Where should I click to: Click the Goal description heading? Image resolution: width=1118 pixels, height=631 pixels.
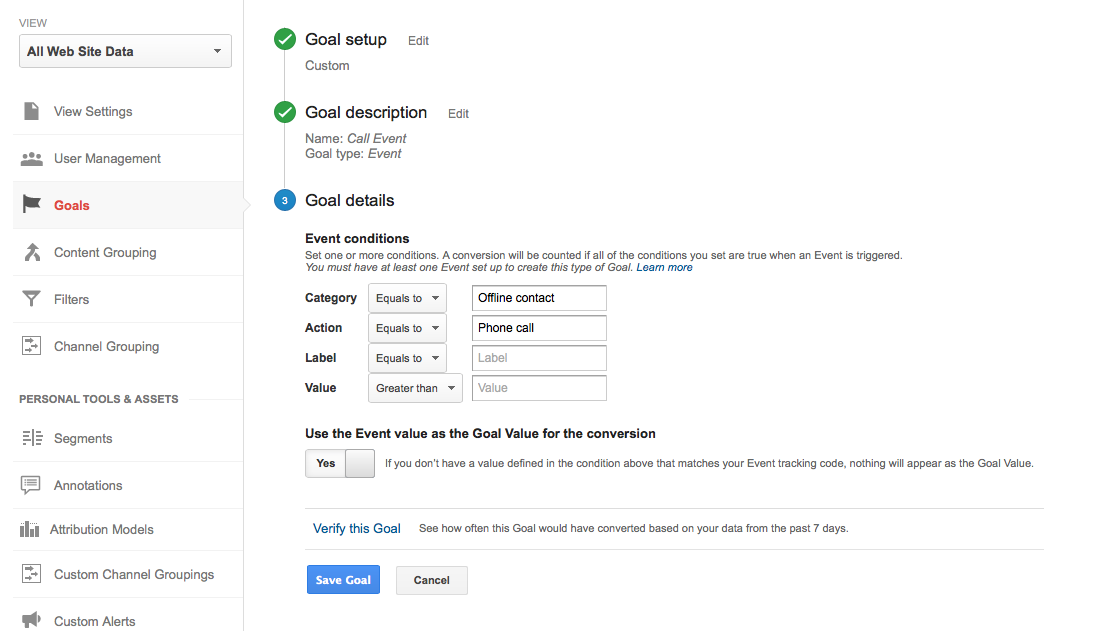click(x=366, y=112)
